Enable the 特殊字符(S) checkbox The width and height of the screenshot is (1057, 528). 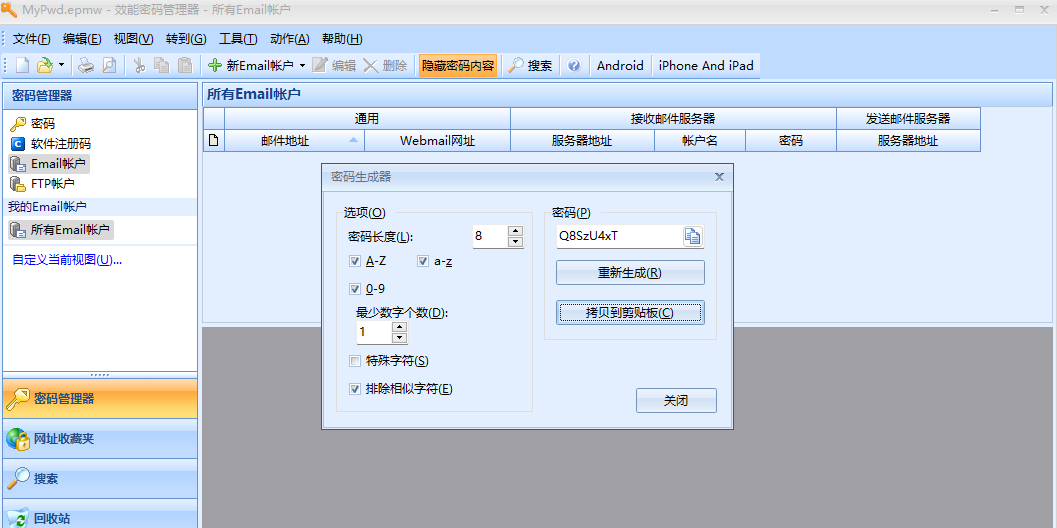tap(355, 361)
